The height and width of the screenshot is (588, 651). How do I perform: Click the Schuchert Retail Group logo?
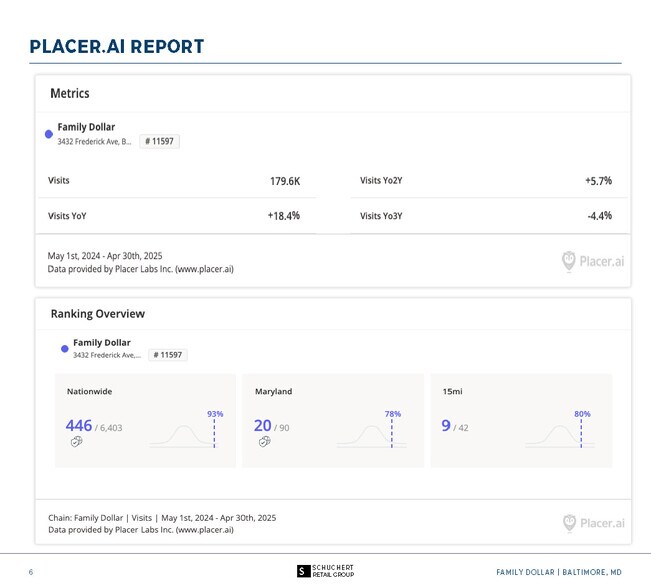(x=326, y=571)
